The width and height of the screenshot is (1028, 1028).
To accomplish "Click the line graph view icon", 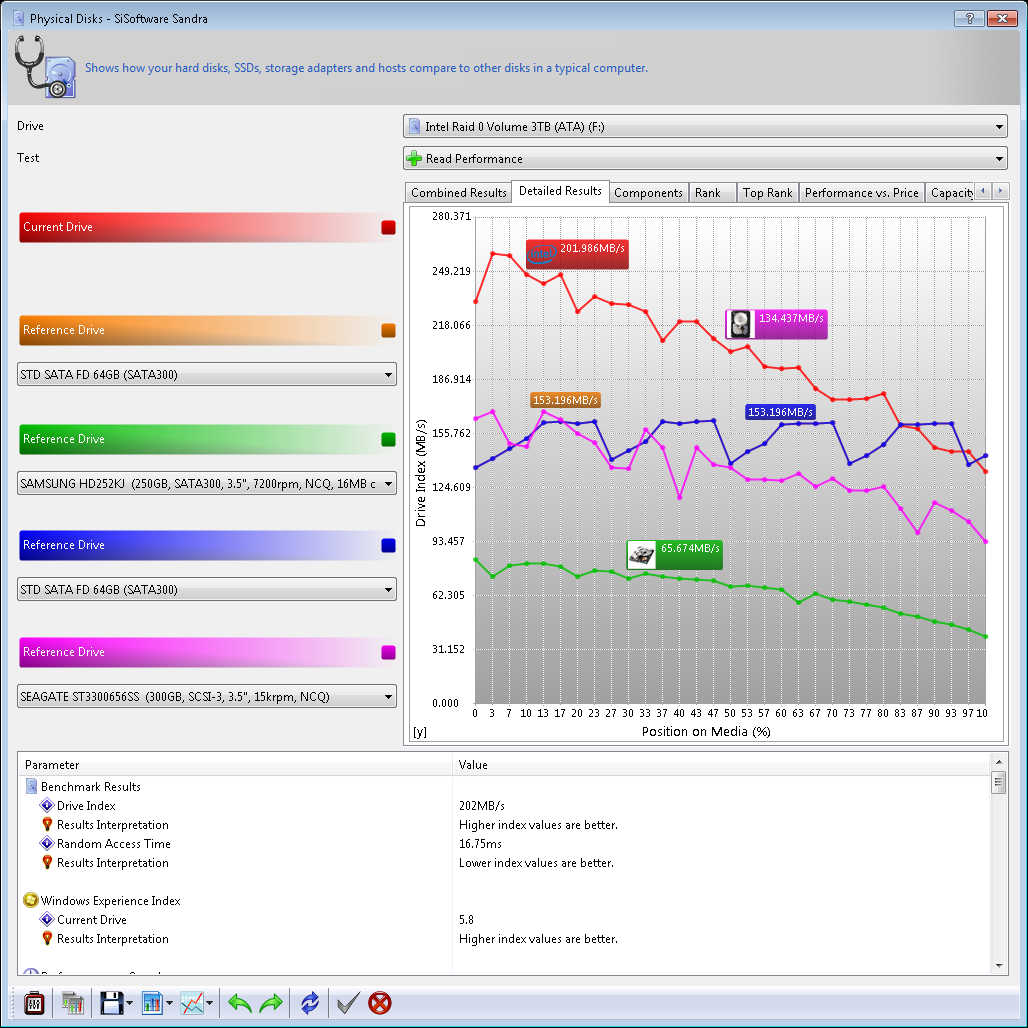I will (x=192, y=1003).
